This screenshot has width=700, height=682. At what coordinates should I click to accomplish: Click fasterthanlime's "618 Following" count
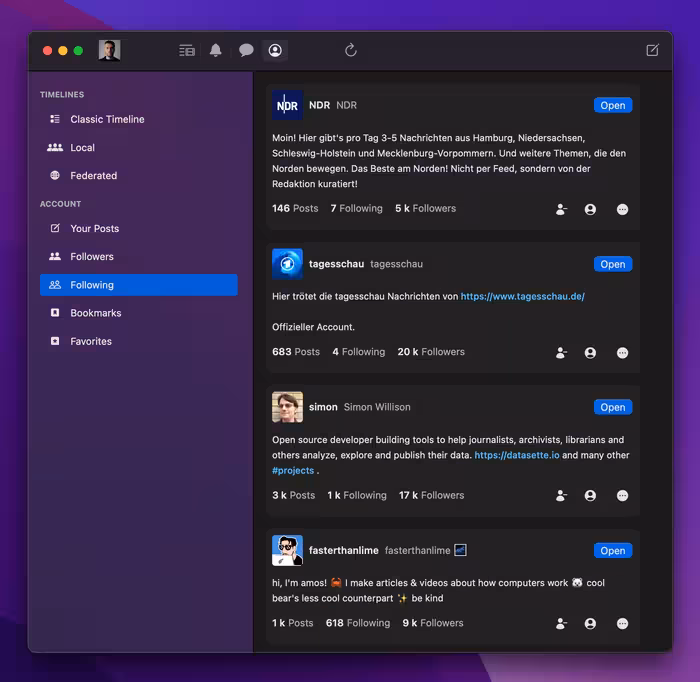point(358,623)
